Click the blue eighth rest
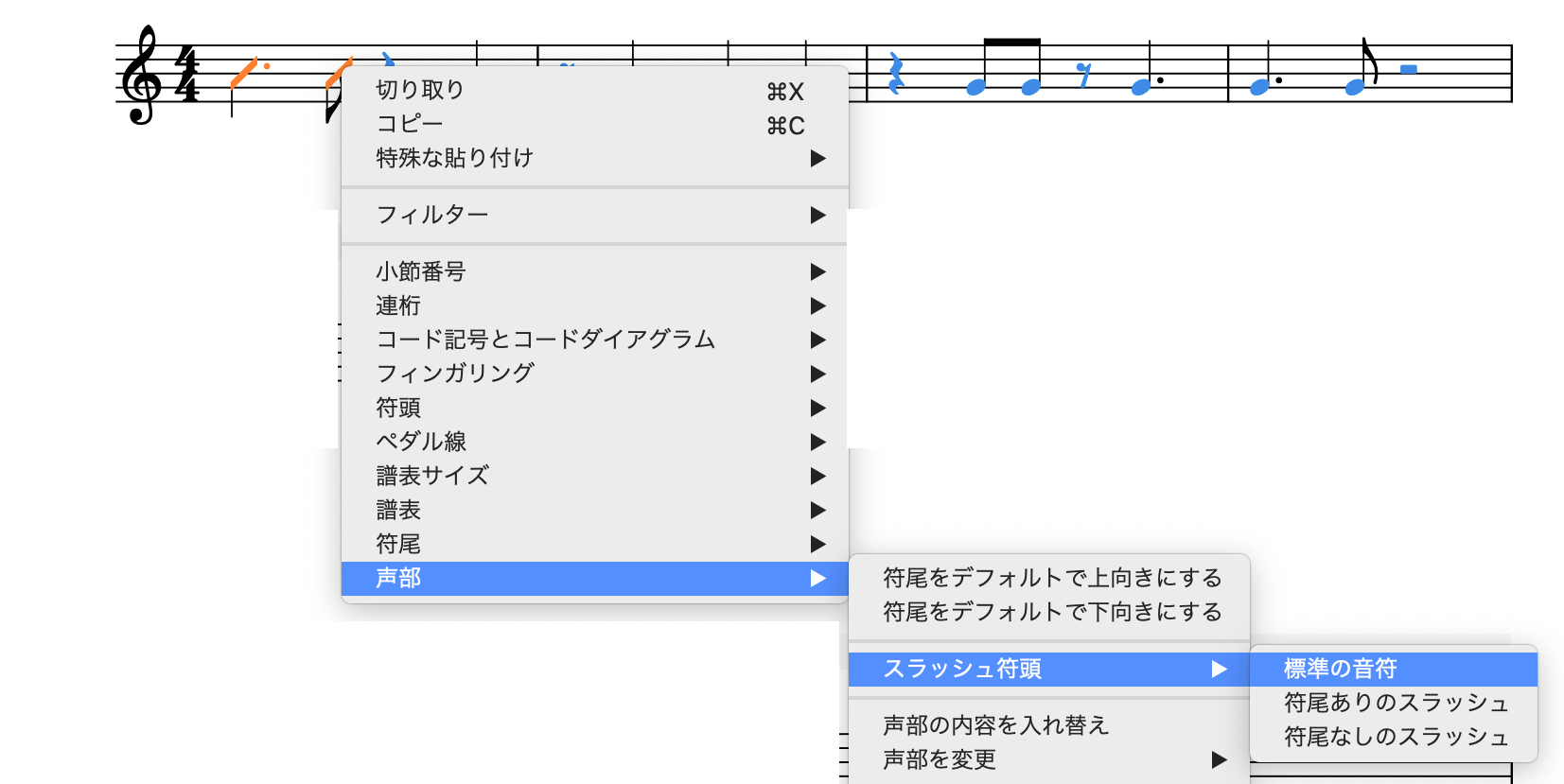 (1084, 75)
